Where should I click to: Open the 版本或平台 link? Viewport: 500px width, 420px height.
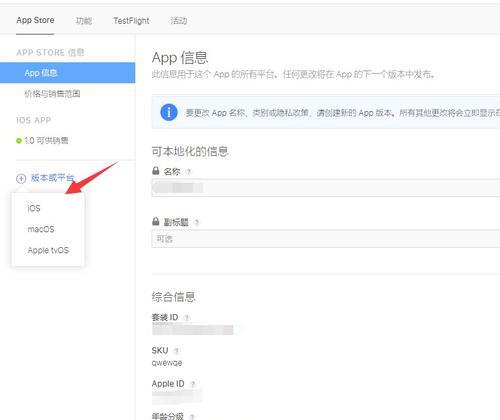coord(52,178)
